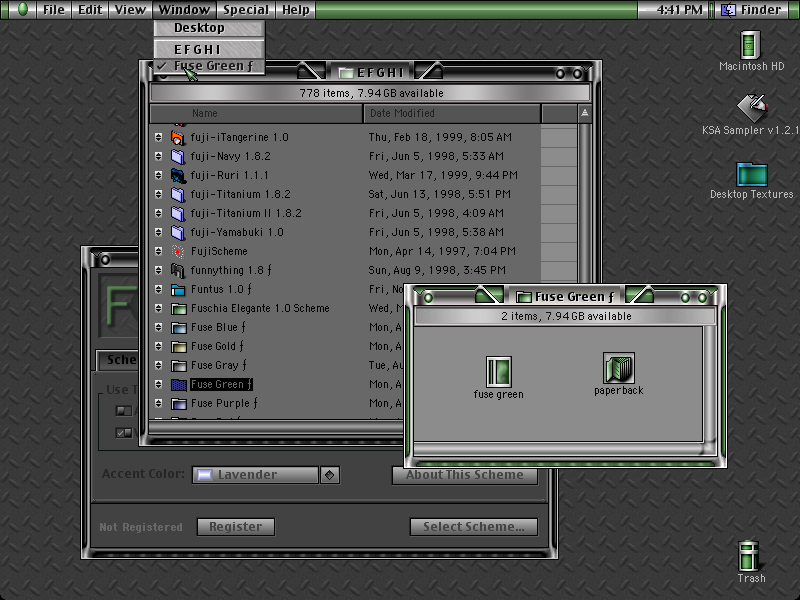Click the Trash icon on desktop
The image size is (800, 600).
click(x=749, y=556)
